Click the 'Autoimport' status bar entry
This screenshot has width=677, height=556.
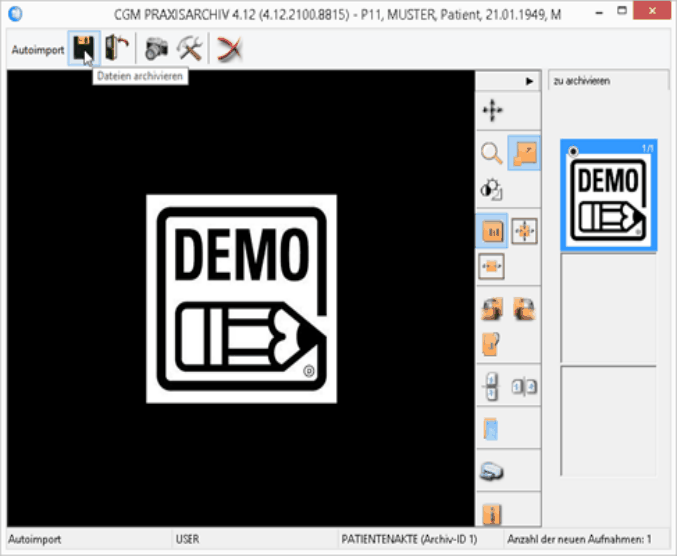[x=35, y=539]
